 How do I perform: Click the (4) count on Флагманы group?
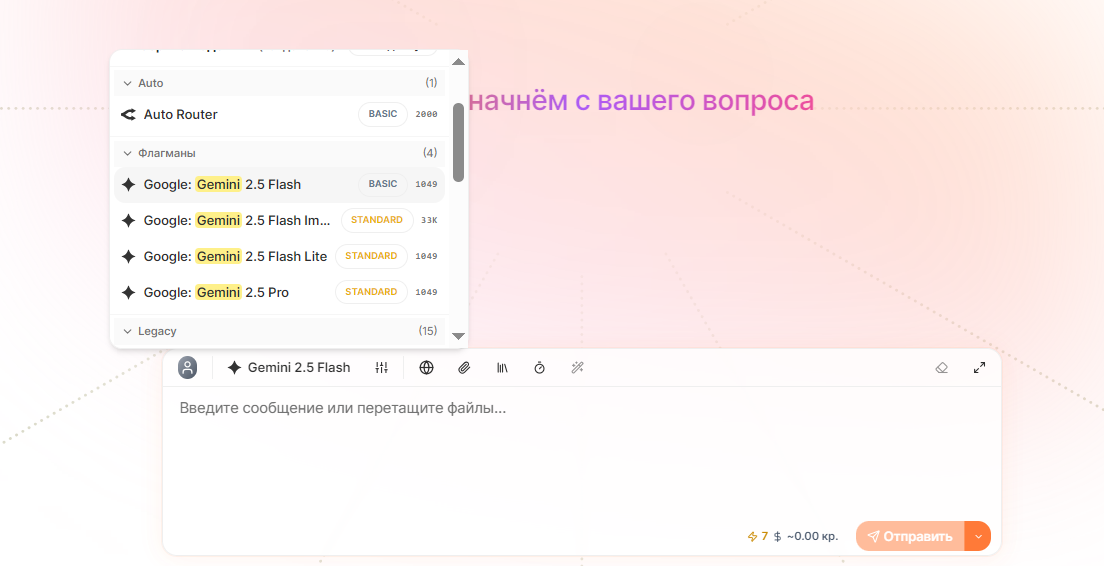click(x=429, y=153)
